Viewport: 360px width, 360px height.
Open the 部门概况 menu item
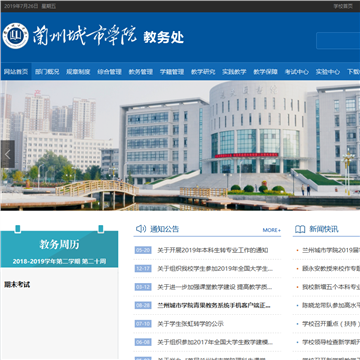point(47,72)
